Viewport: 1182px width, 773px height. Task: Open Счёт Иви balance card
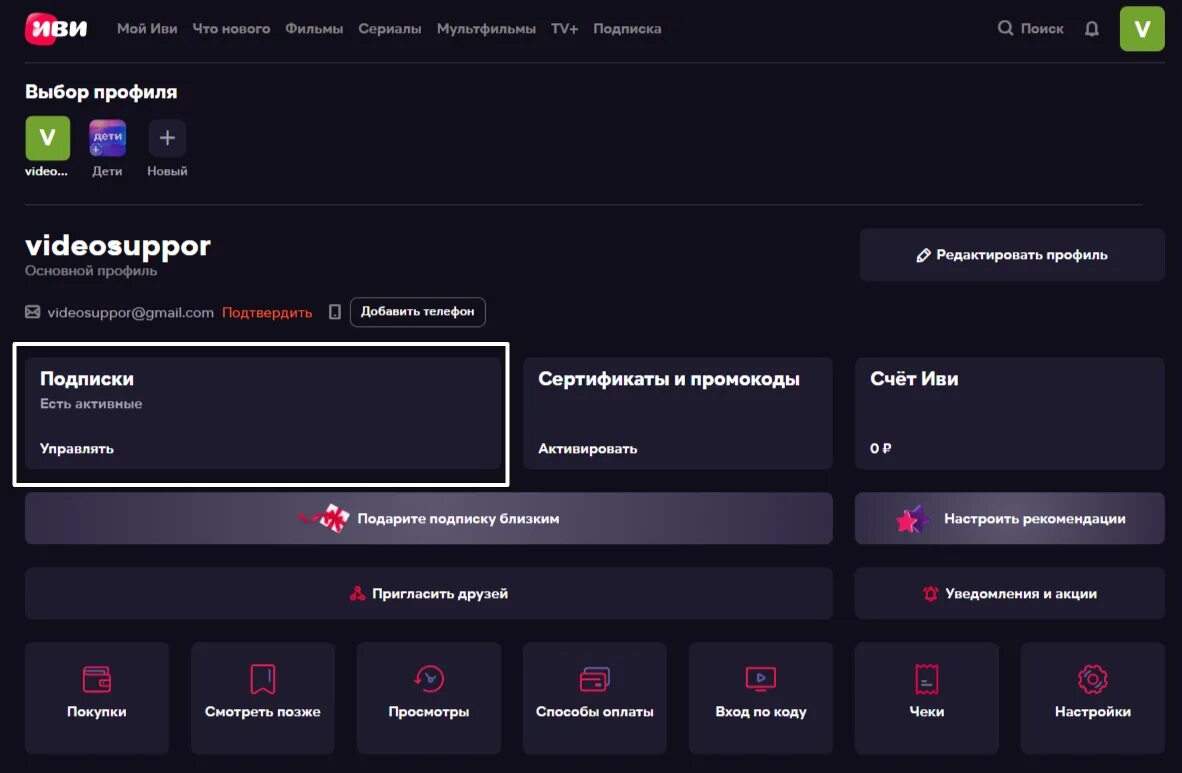pos(1009,413)
